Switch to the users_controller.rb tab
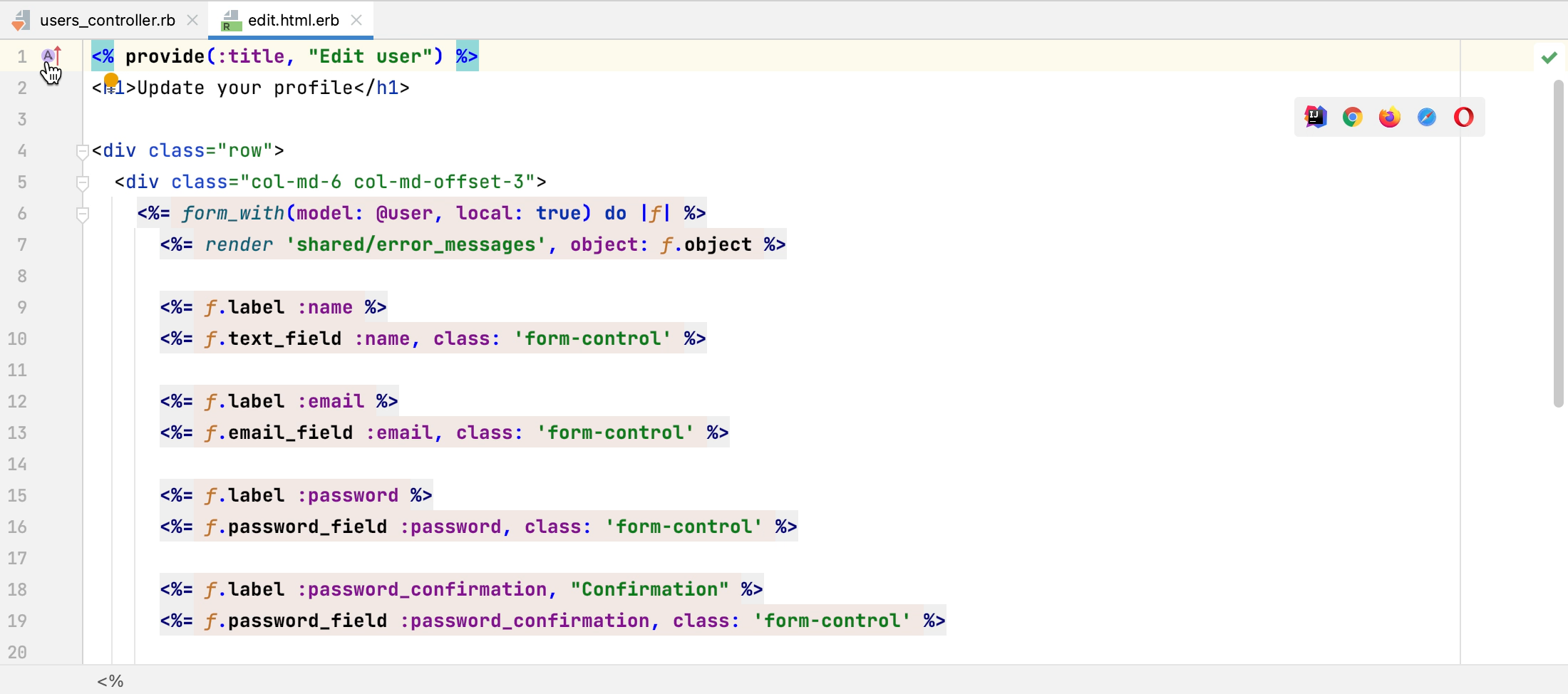1568x694 pixels. click(x=107, y=20)
